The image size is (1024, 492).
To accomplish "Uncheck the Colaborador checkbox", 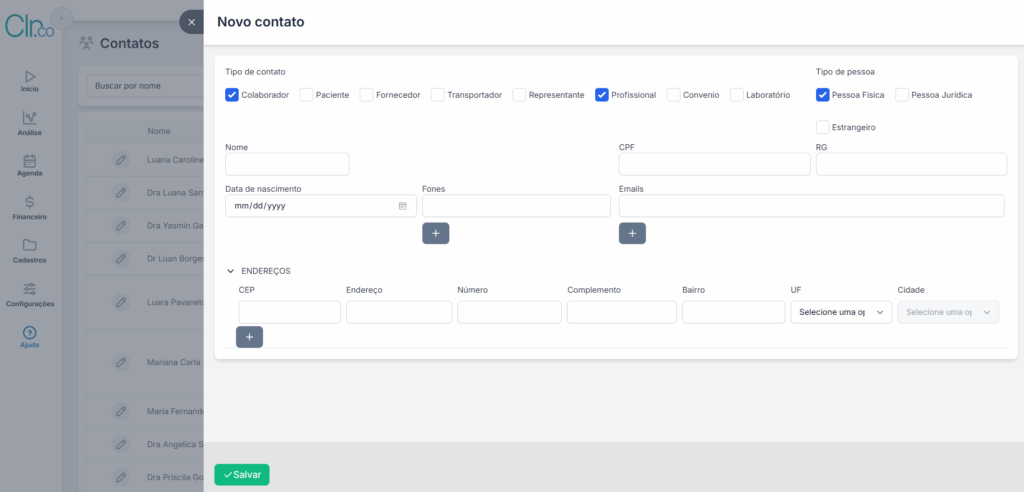I will (x=232, y=95).
